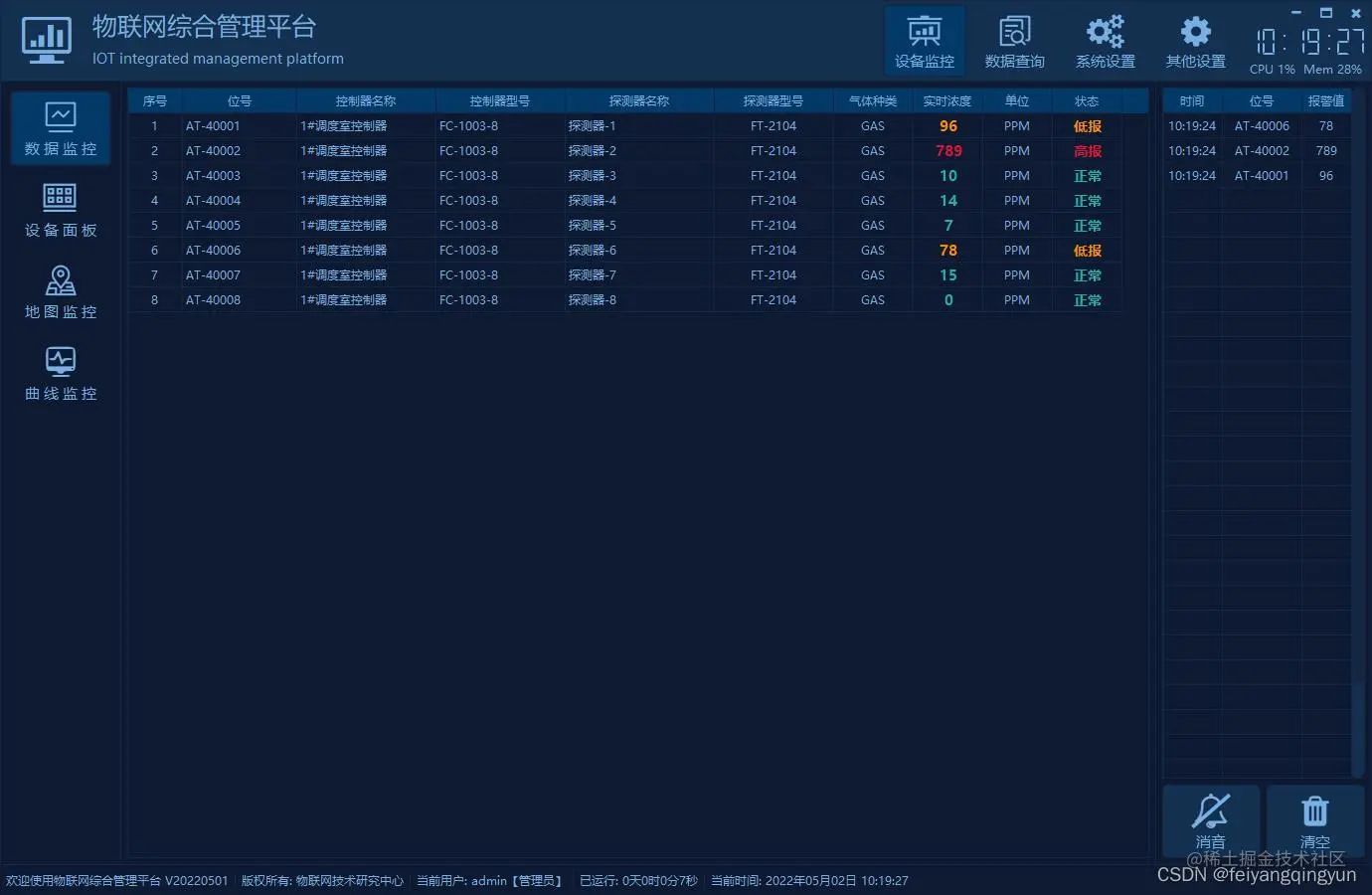This screenshot has height=895, width=1372.
Task: Click 当前用户 admin in status bar
Action: pos(489,881)
